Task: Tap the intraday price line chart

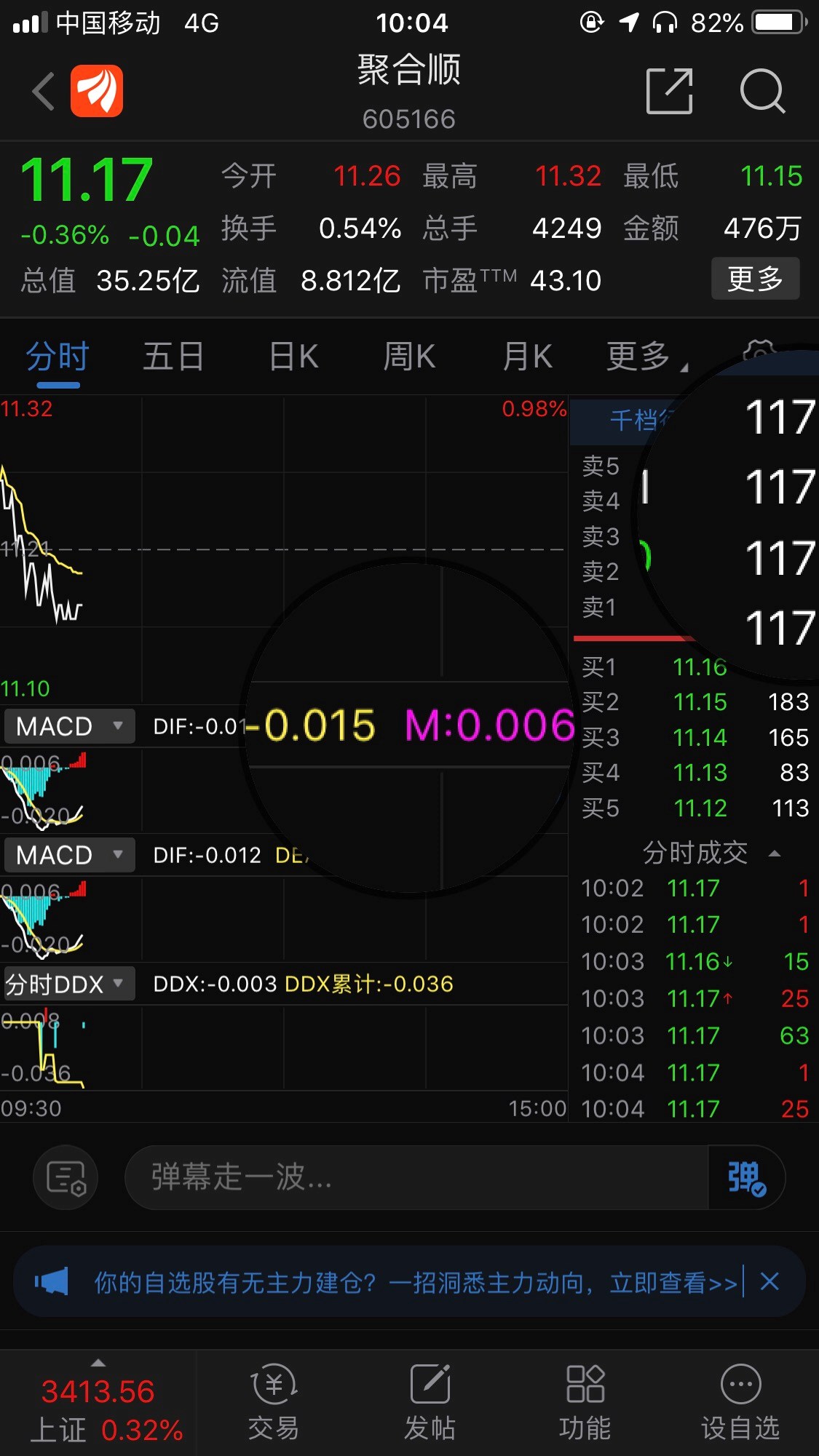Action: click(x=284, y=549)
